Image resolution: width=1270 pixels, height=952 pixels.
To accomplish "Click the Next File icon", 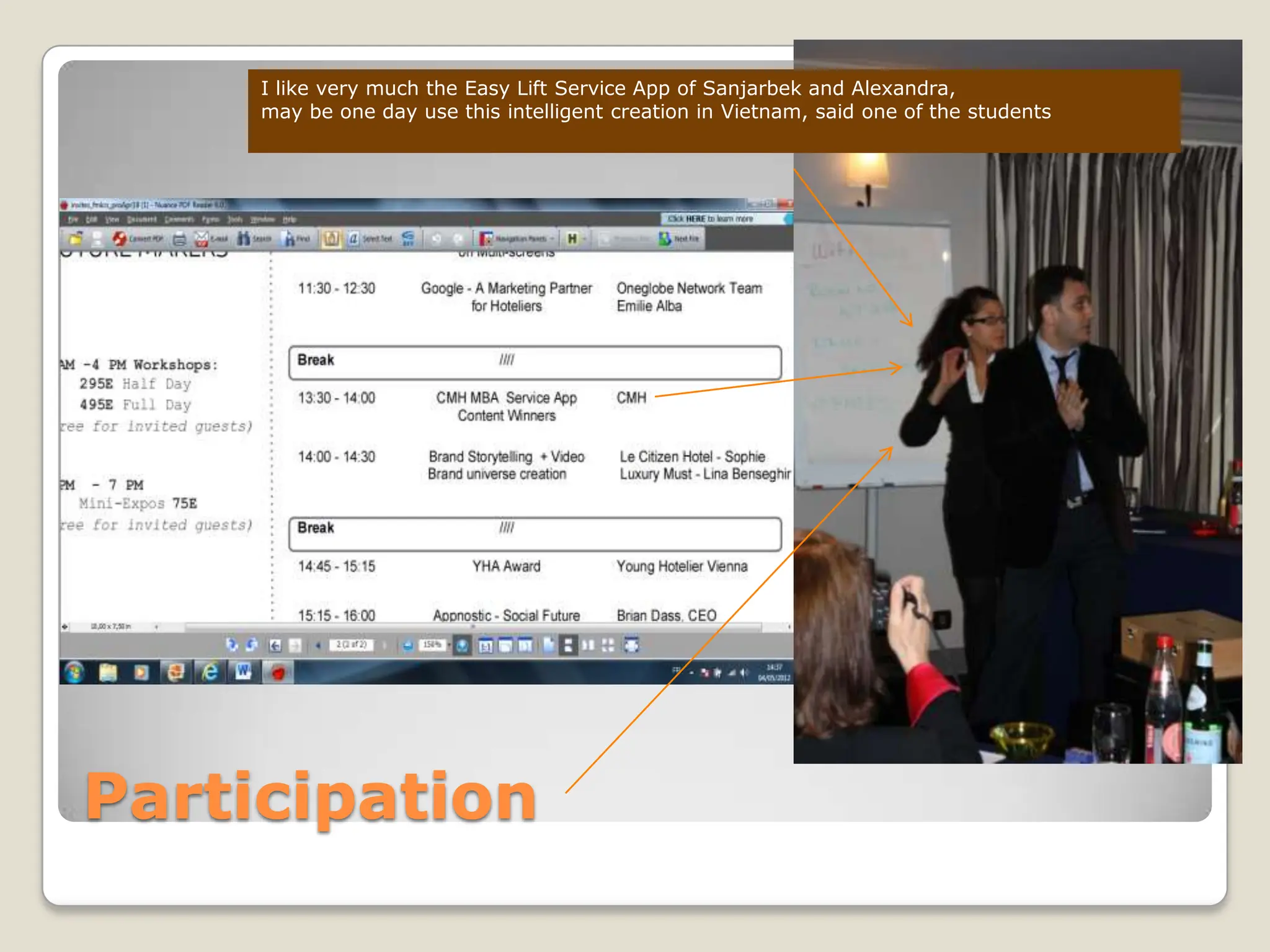I will tap(665, 239).
